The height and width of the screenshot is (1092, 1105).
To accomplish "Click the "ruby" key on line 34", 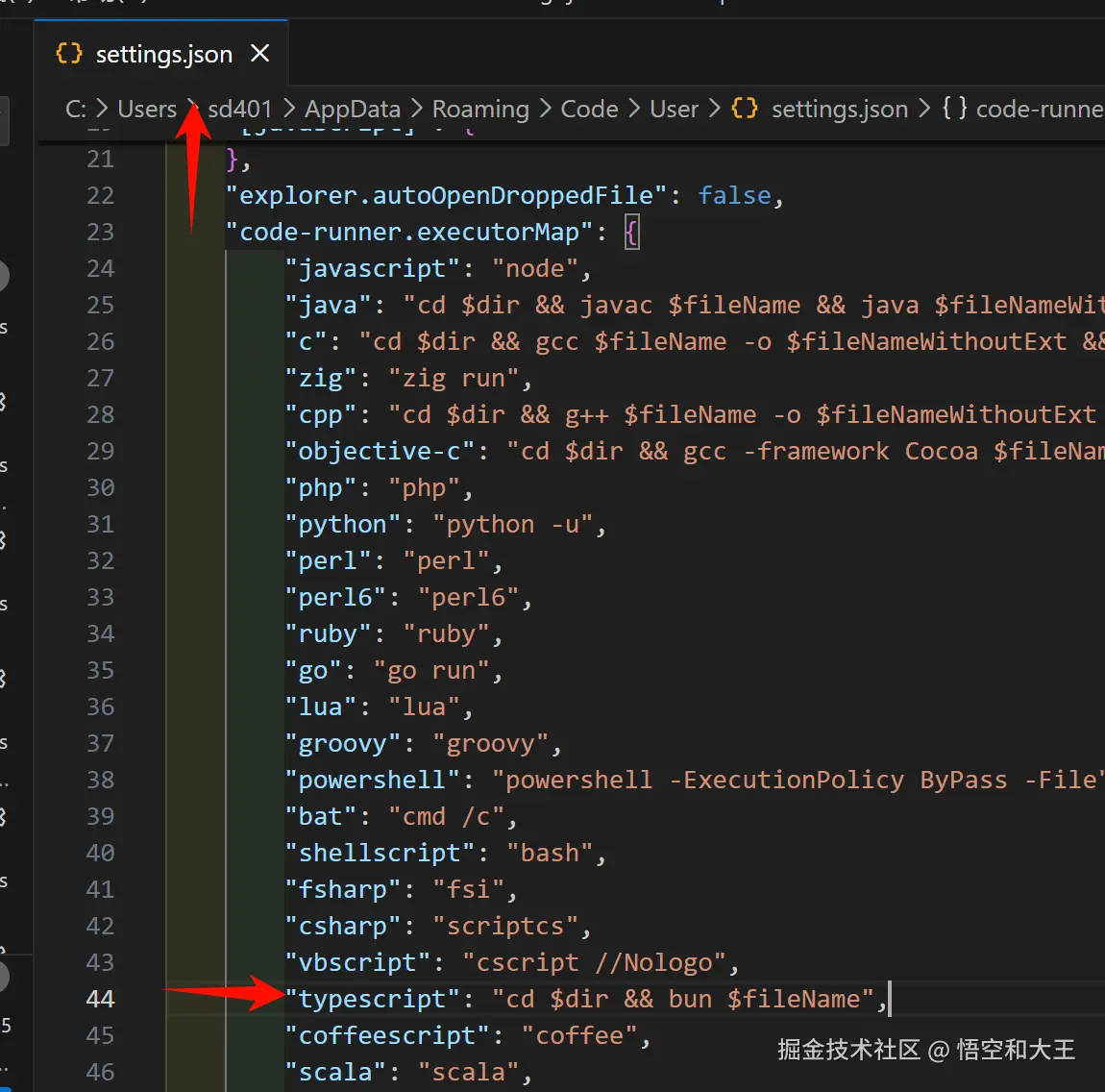I will (328, 633).
